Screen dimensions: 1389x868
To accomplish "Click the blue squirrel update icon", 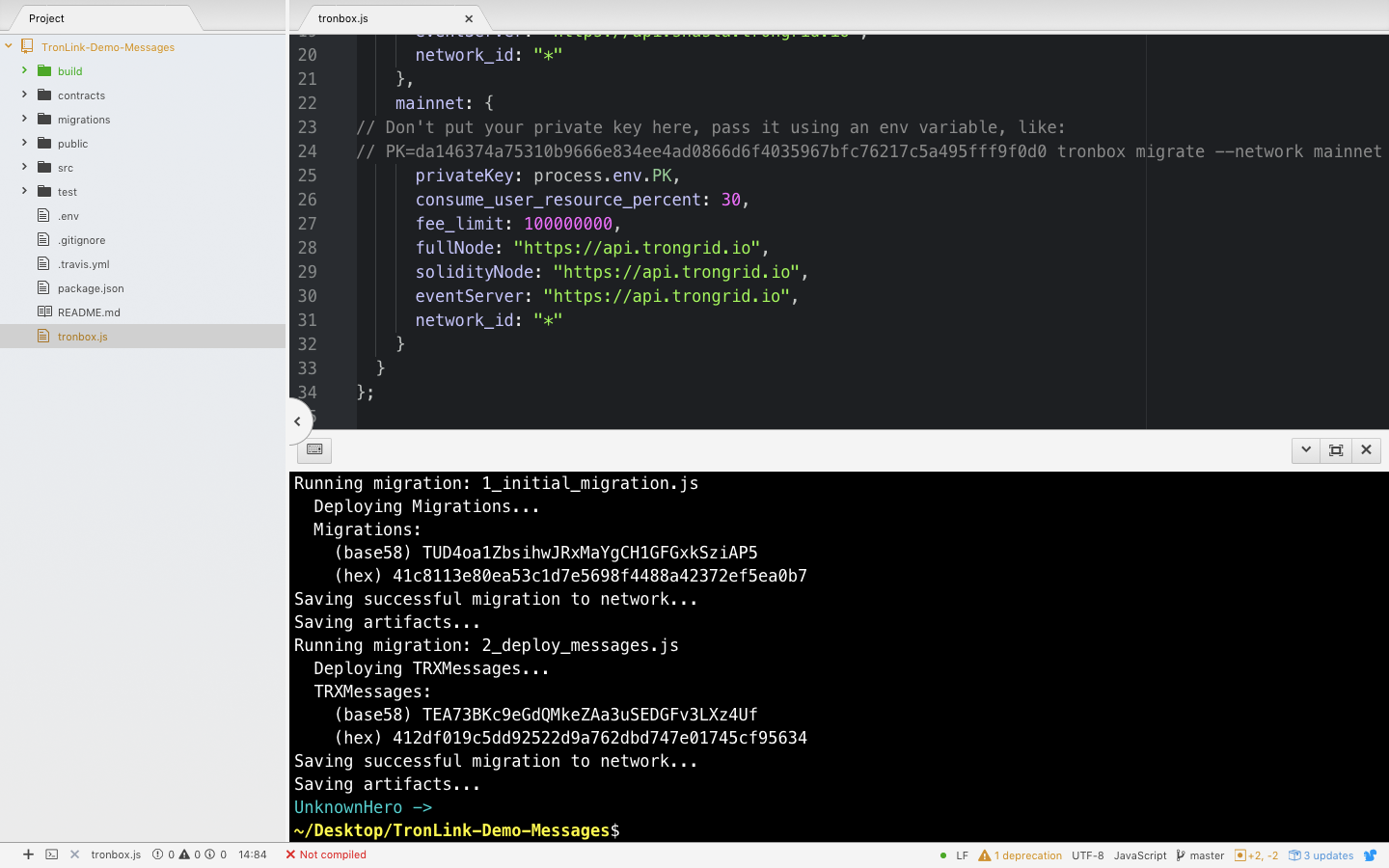I will tap(1370, 855).
